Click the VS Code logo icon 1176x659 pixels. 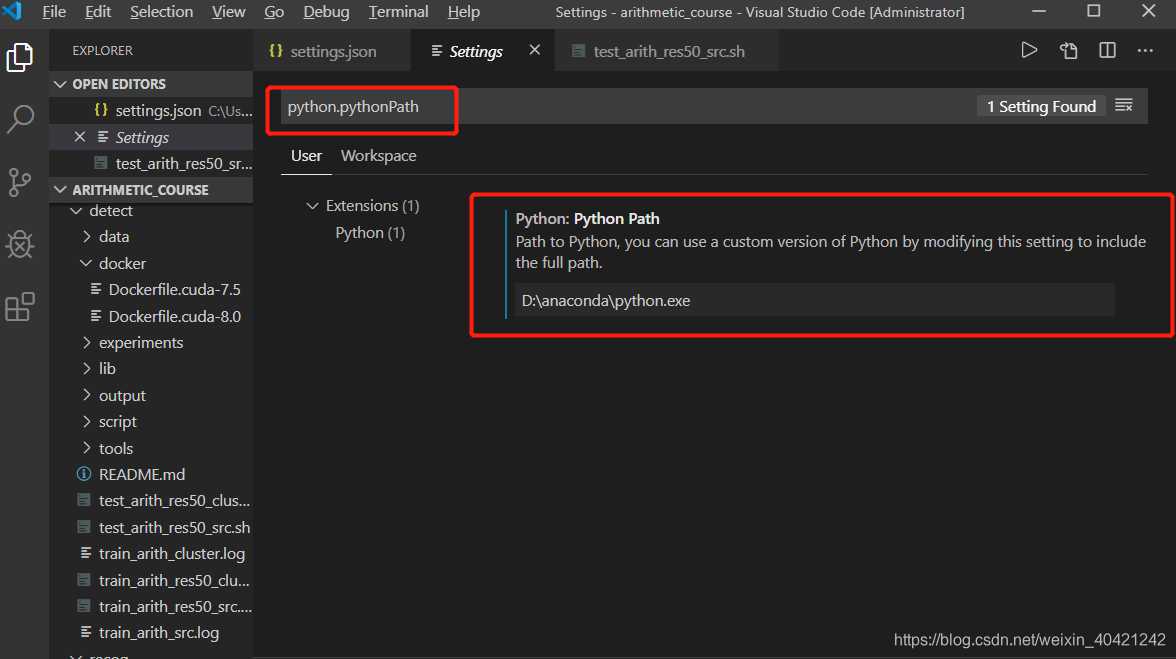[13, 11]
